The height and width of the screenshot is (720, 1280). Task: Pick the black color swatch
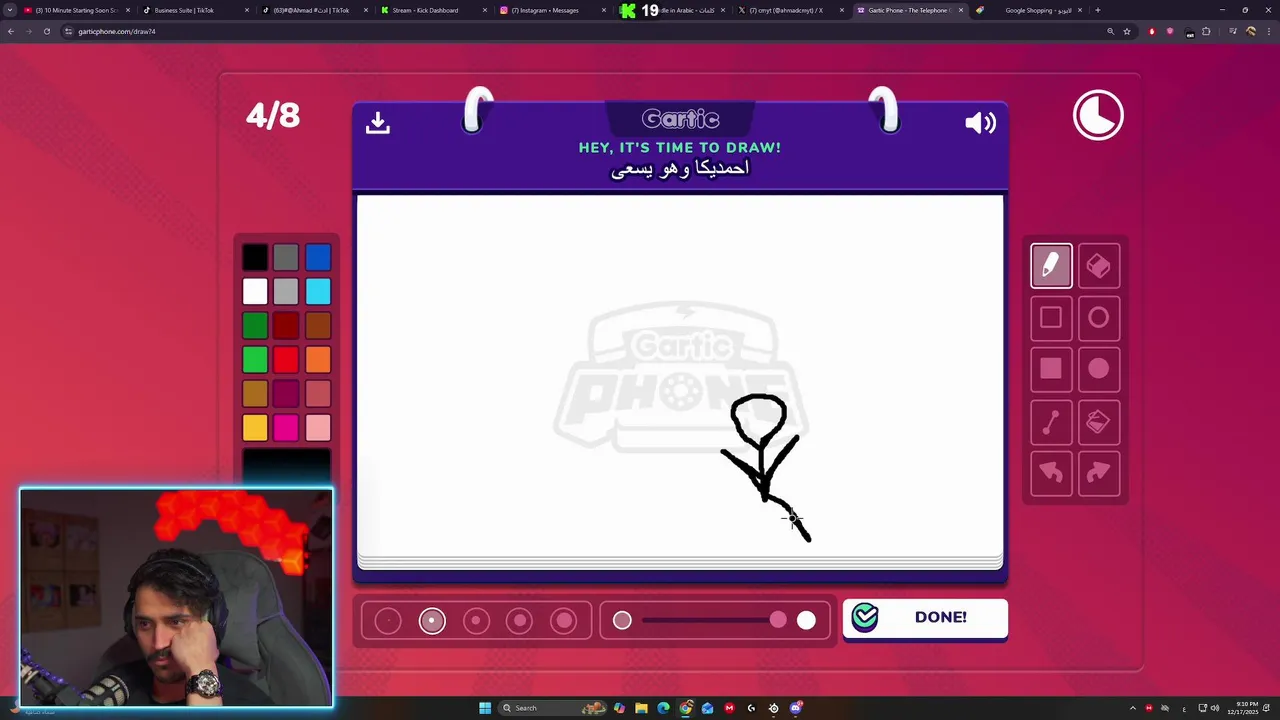[x=255, y=258]
